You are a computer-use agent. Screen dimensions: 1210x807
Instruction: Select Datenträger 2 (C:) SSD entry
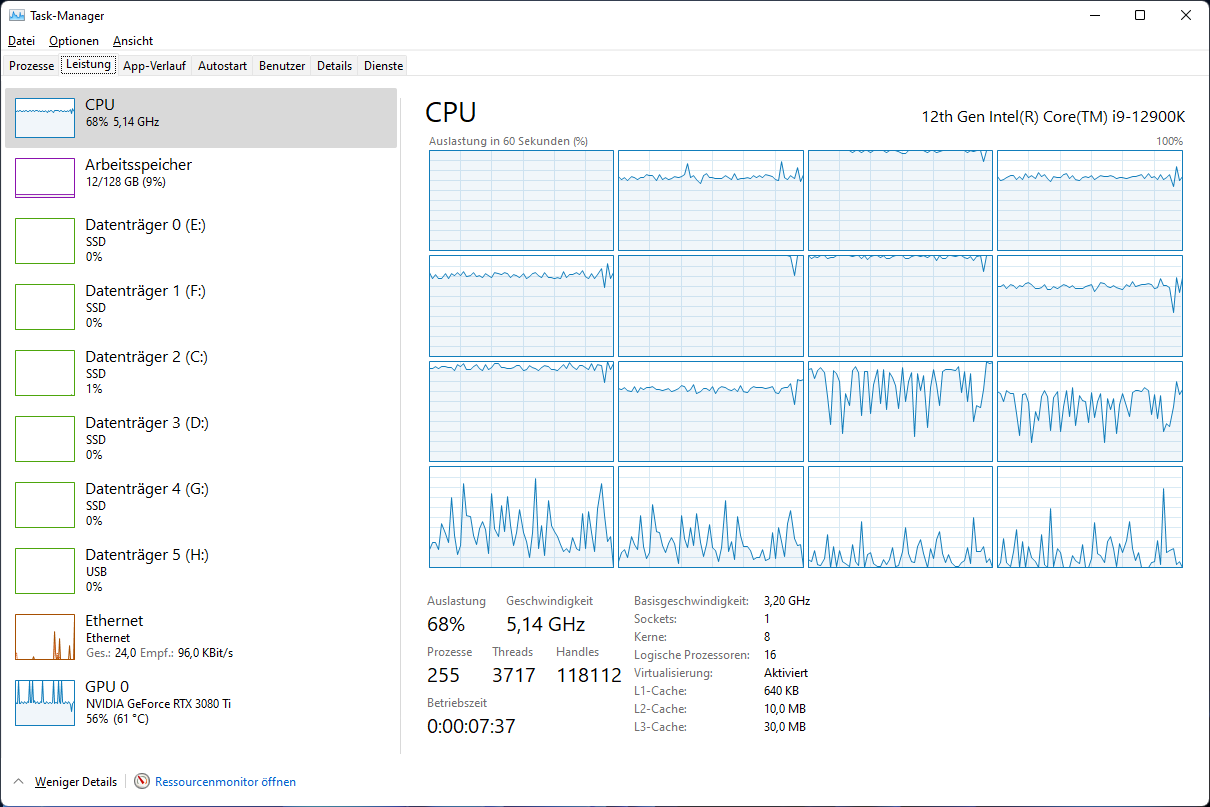150,372
